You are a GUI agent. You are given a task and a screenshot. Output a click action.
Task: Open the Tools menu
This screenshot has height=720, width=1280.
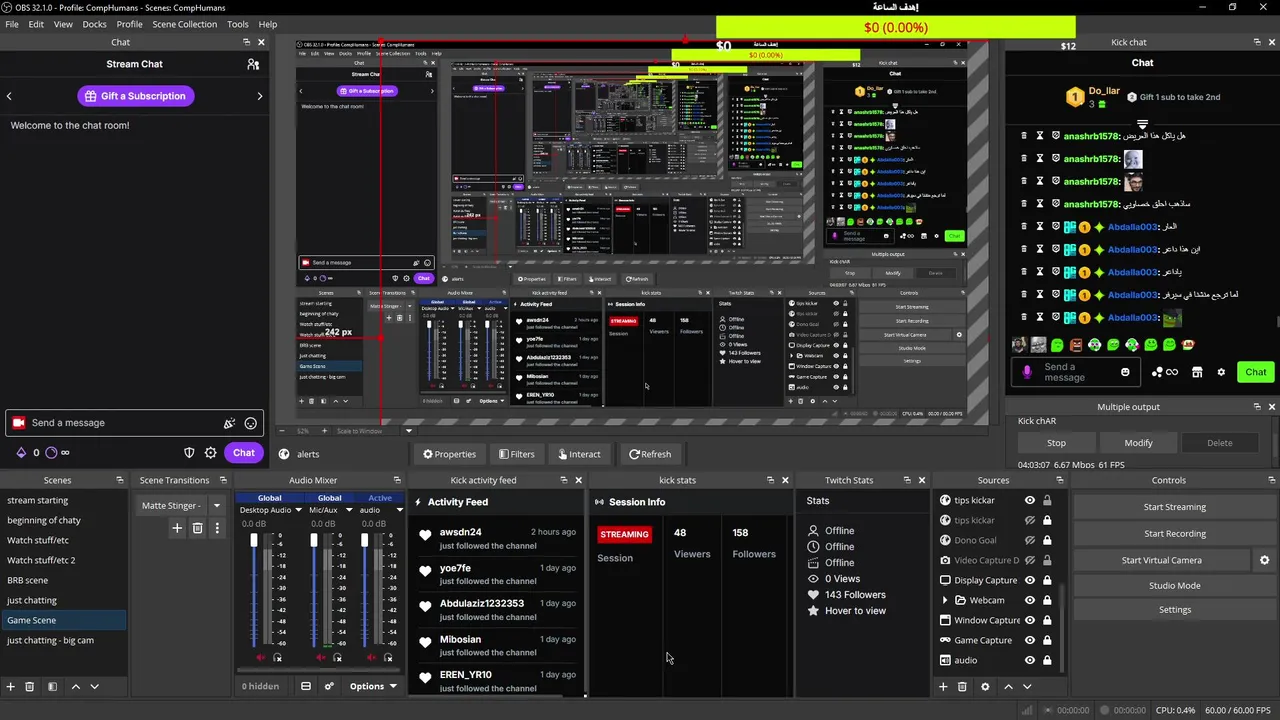(x=238, y=24)
